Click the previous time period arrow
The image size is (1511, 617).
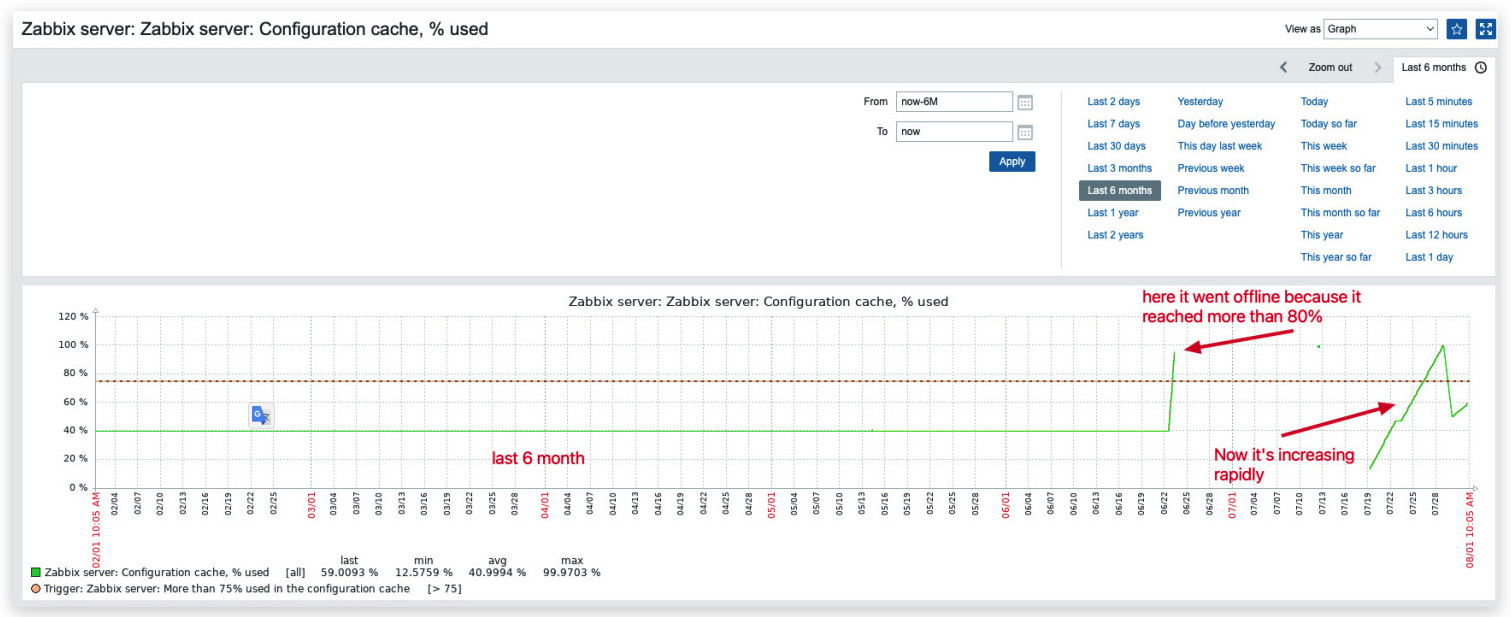point(1284,68)
